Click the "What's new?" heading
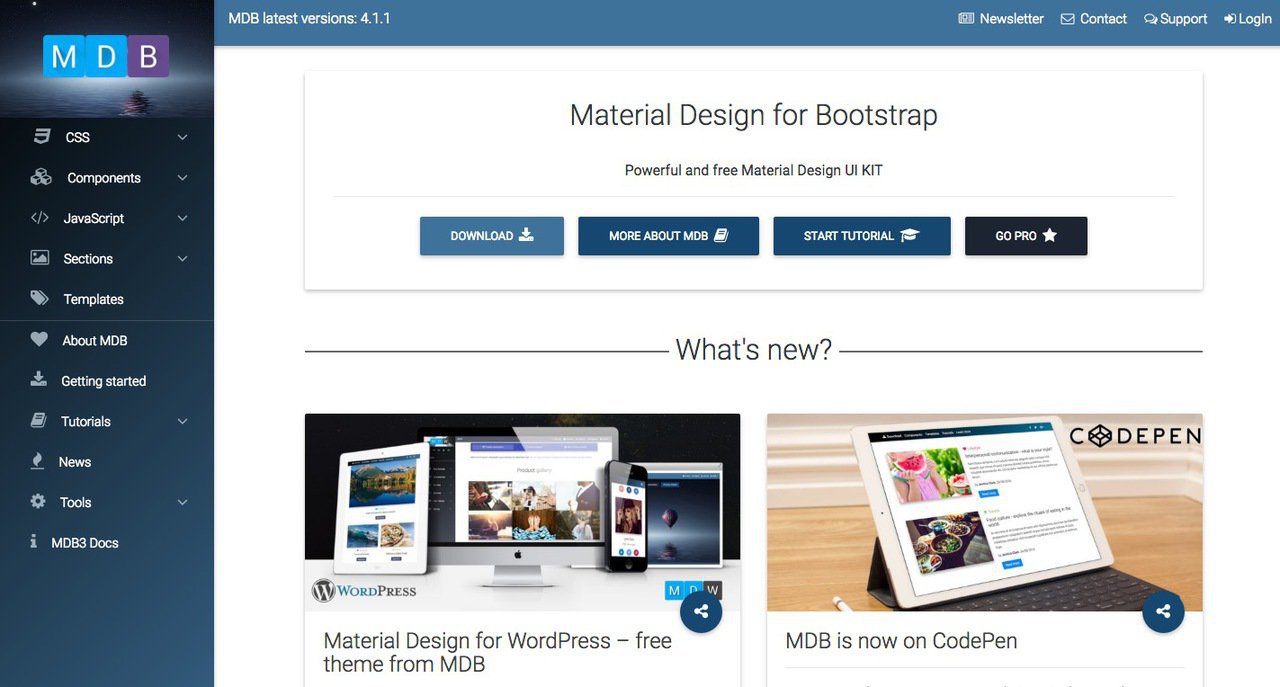This screenshot has width=1280, height=687. tap(754, 350)
